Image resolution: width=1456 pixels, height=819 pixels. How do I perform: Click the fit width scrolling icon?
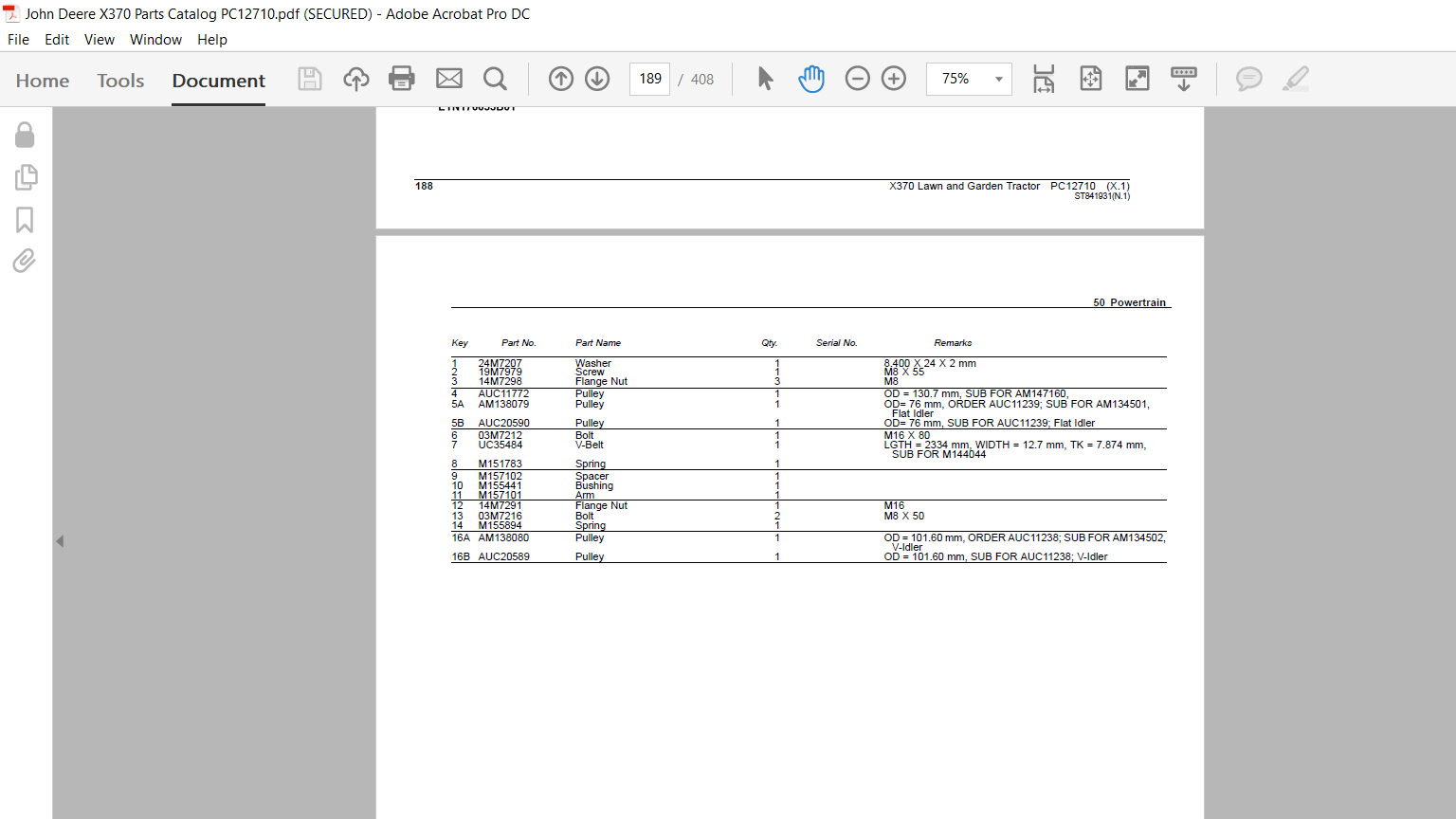1044,79
